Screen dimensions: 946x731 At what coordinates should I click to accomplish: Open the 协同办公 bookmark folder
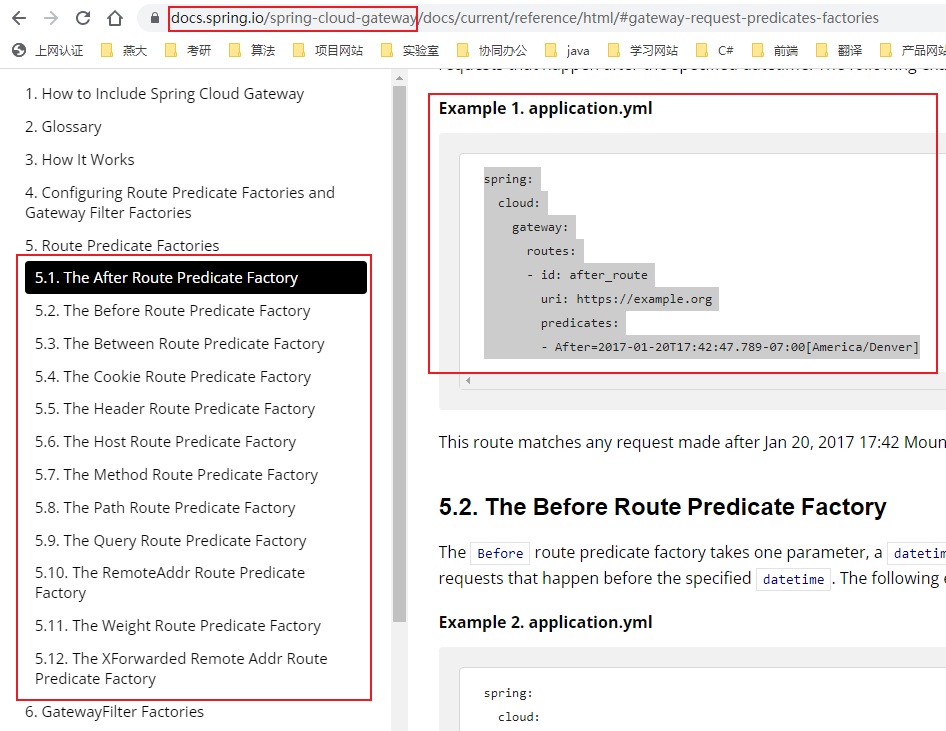pos(492,51)
